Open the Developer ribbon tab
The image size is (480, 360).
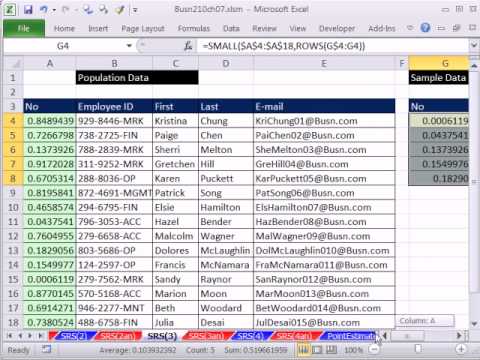pos(337,29)
